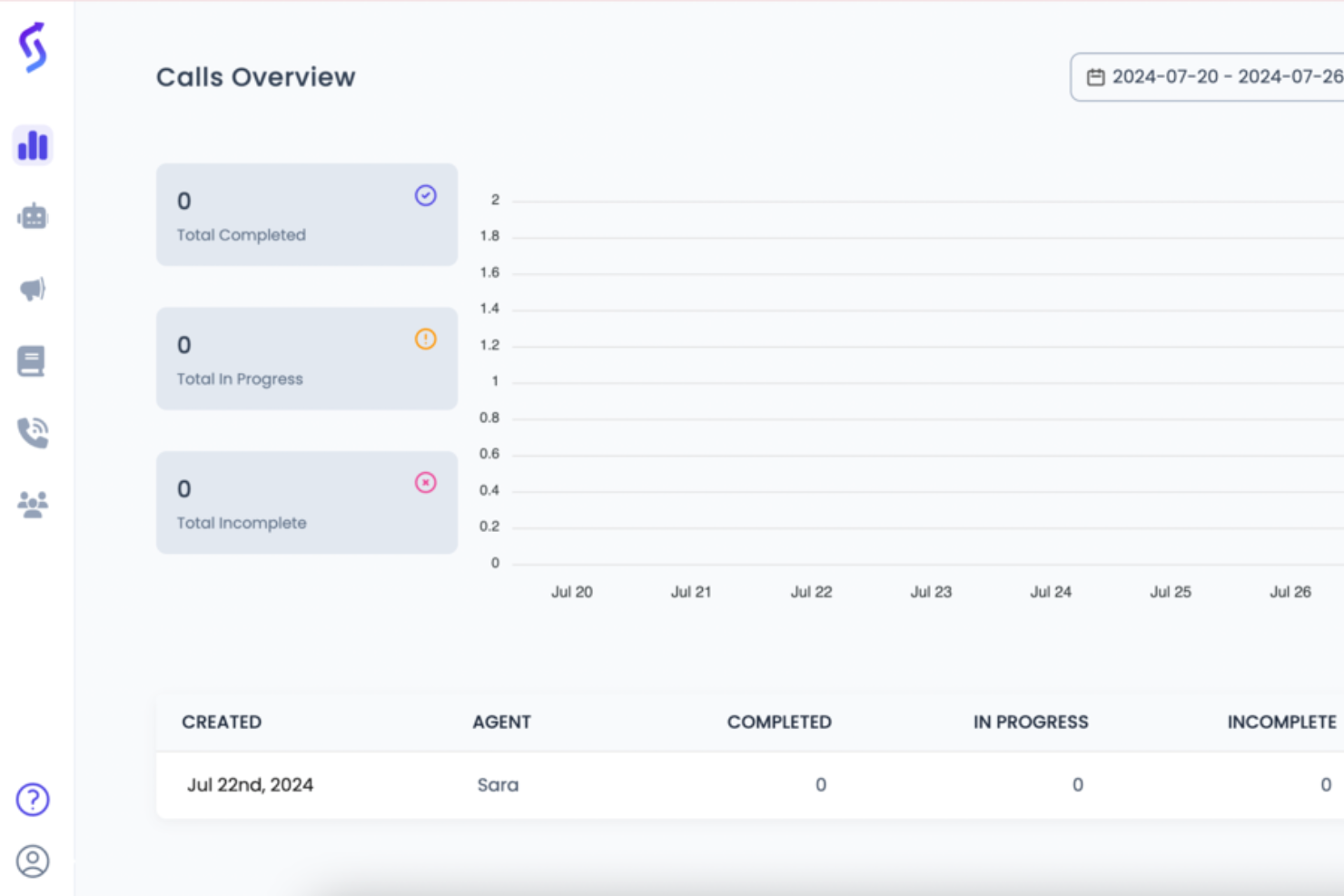Screen dimensions: 1344x896
Task: Click the Total In Progress warning icon
Action: point(424,339)
